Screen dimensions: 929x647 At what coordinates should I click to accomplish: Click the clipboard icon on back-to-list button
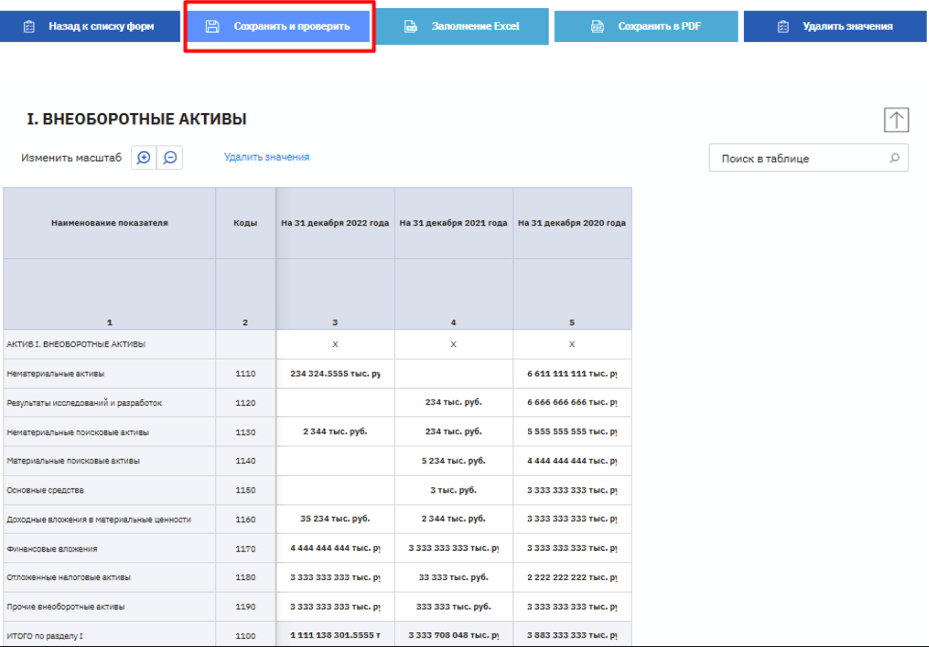click(29, 26)
